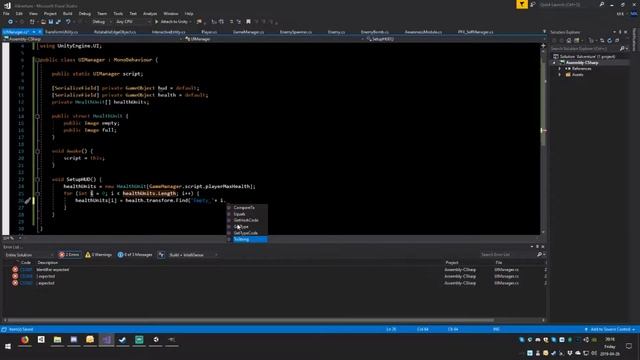This screenshot has height=360, width=640.
Task: Click the bookmark toolbar icon
Action: click(x=248, y=22)
